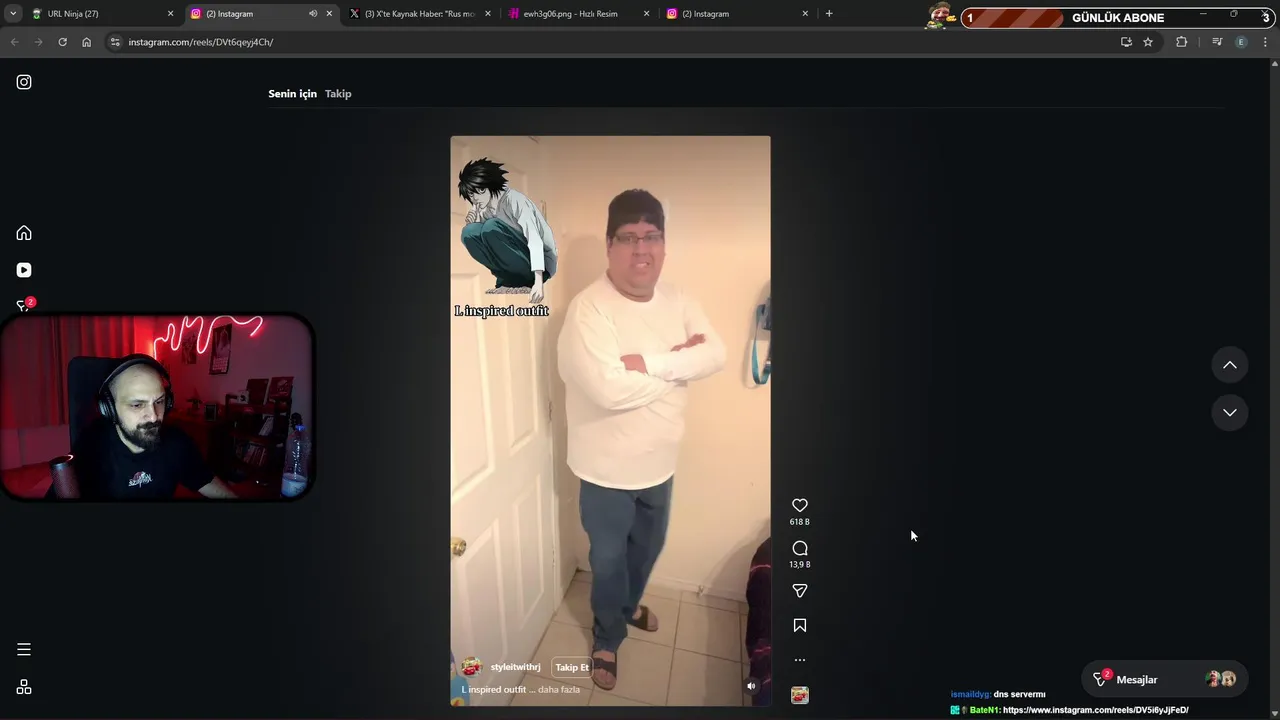
Task: Click the reel video to pause
Action: 610,420
